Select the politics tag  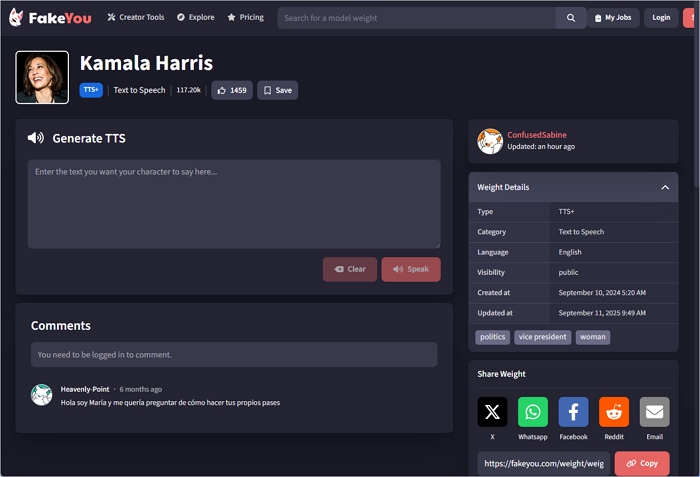click(492, 337)
